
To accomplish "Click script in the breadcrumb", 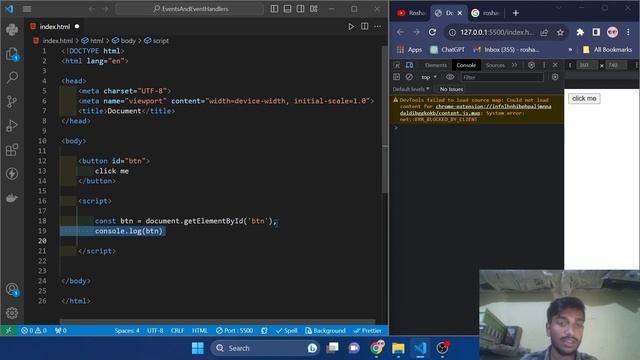I will click(x=160, y=41).
